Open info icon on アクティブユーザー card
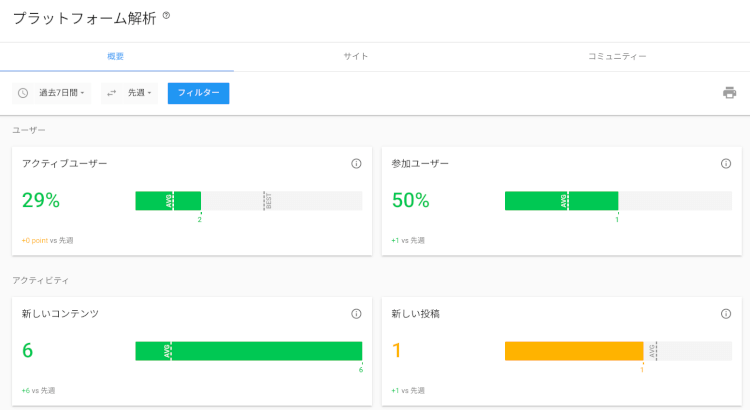 click(x=356, y=163)
